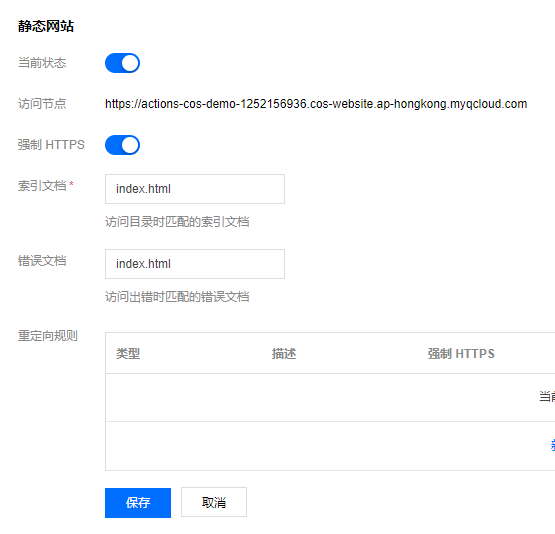Click the 重定向规则 label
The height and width of the screenshot is (534, 555).
(48, 336)
